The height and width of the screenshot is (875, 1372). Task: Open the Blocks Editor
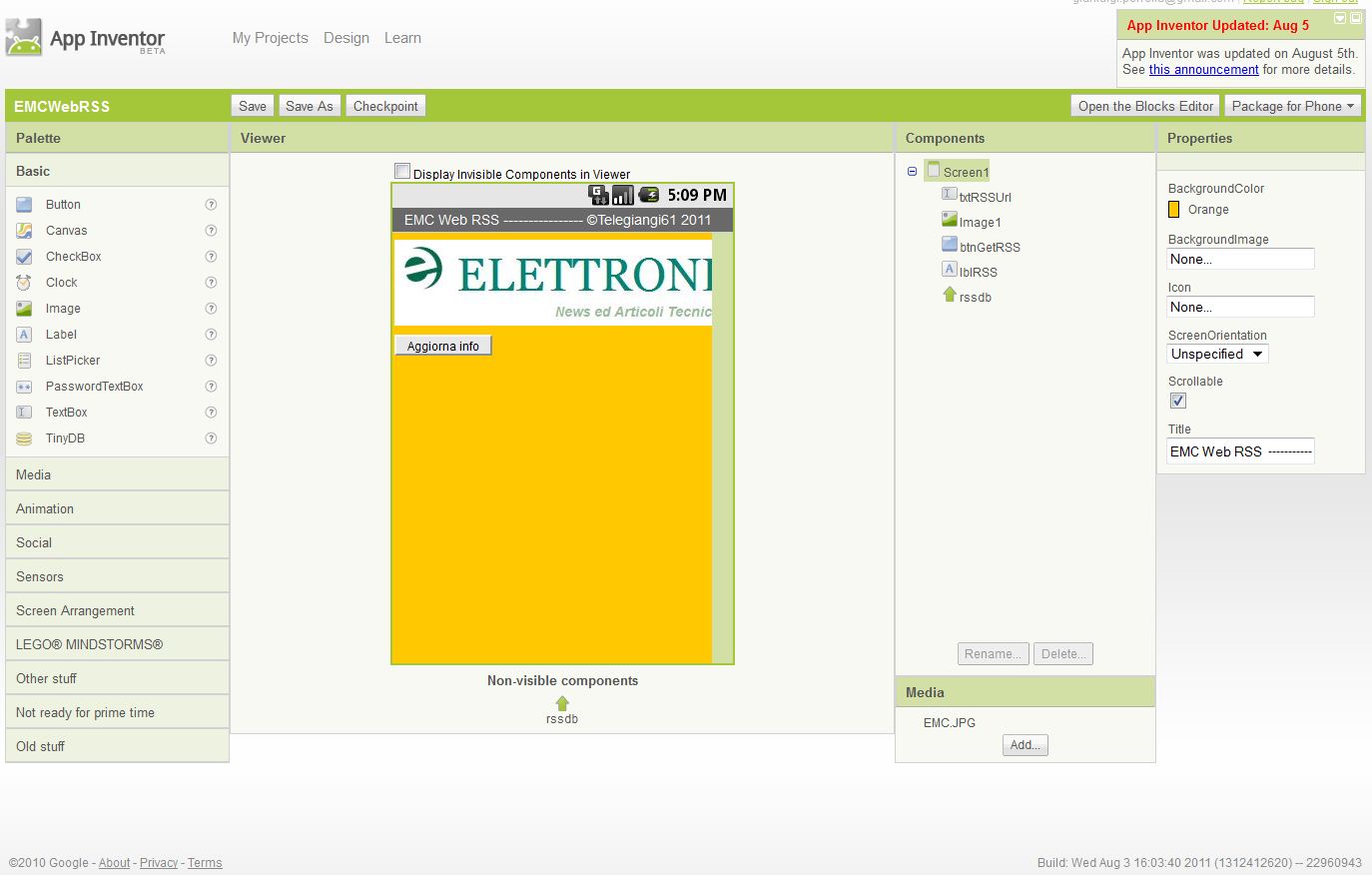click(1145, 106)
